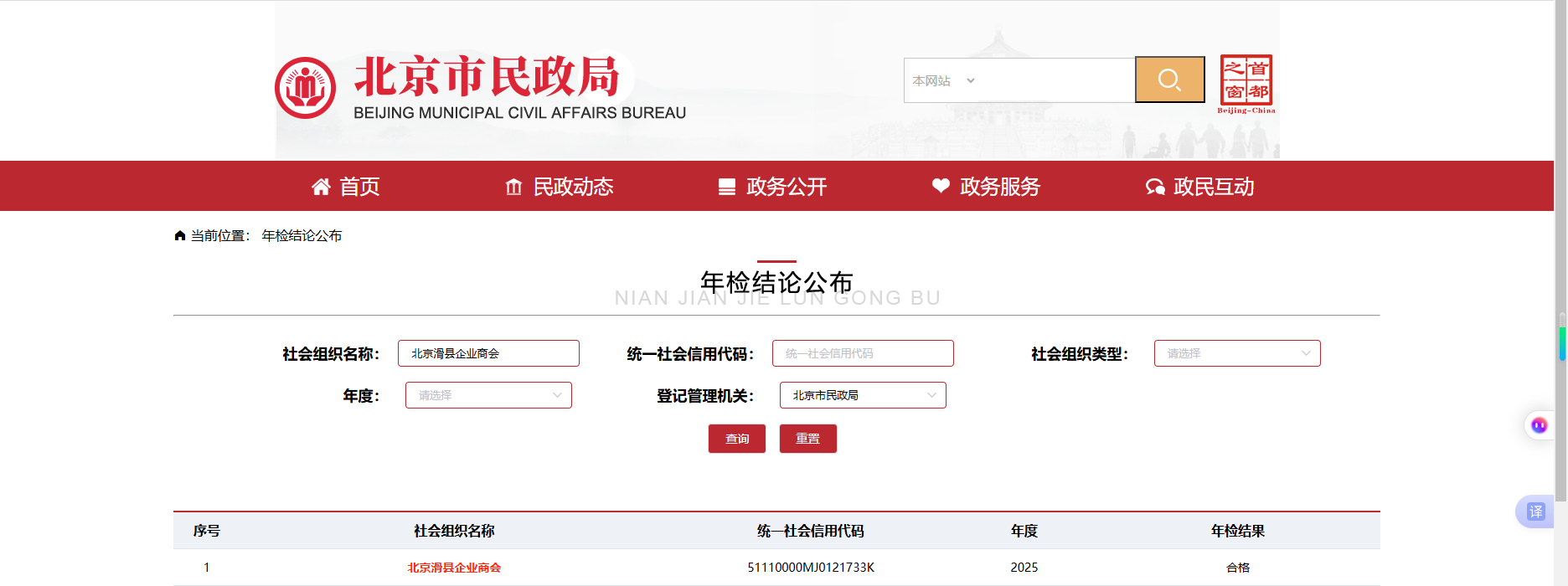The height and width of the screenshot is (586, 1568).
Task: Expand the 本网站 search scope dropdown
Action: [944, 80]
